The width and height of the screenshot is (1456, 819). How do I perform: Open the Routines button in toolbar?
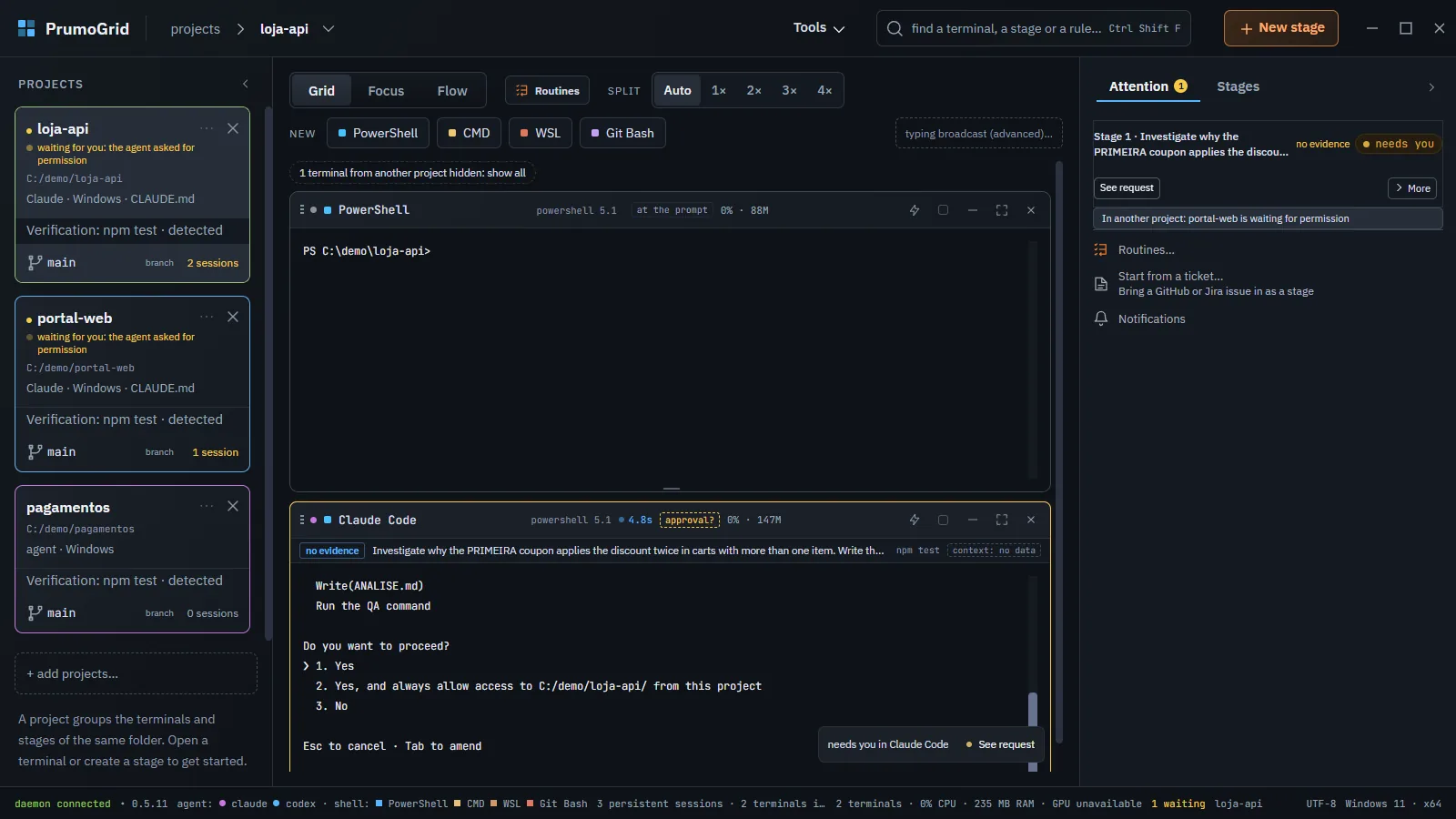(548, 91)
